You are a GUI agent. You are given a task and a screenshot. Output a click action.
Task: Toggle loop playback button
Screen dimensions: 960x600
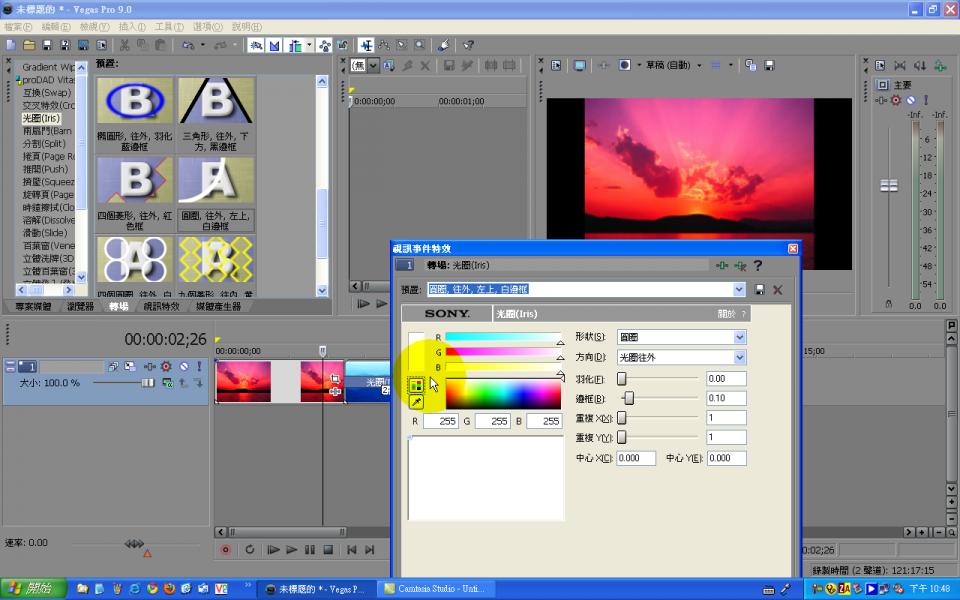click(x=249, y=549)
